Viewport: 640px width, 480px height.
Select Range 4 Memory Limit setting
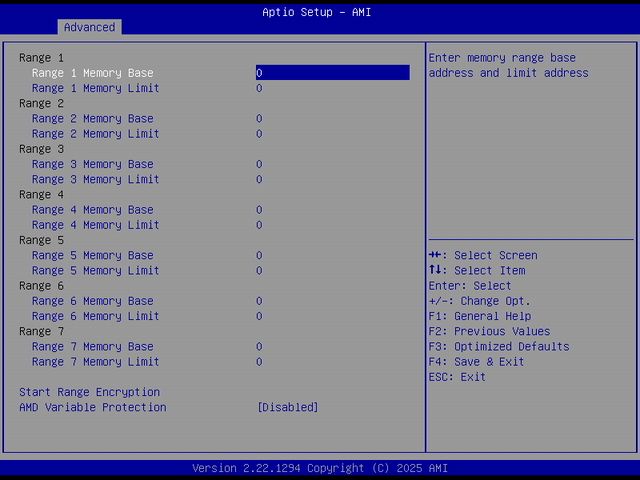96,225
